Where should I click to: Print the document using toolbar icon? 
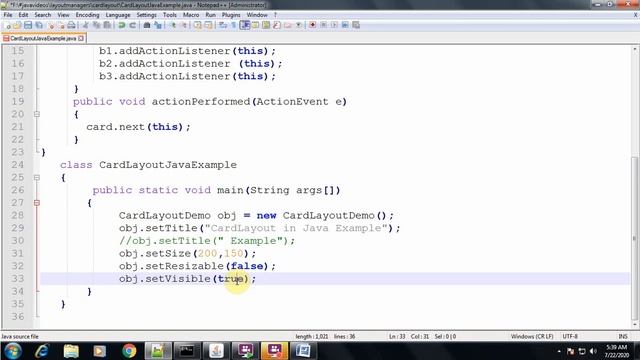[71, 25]
